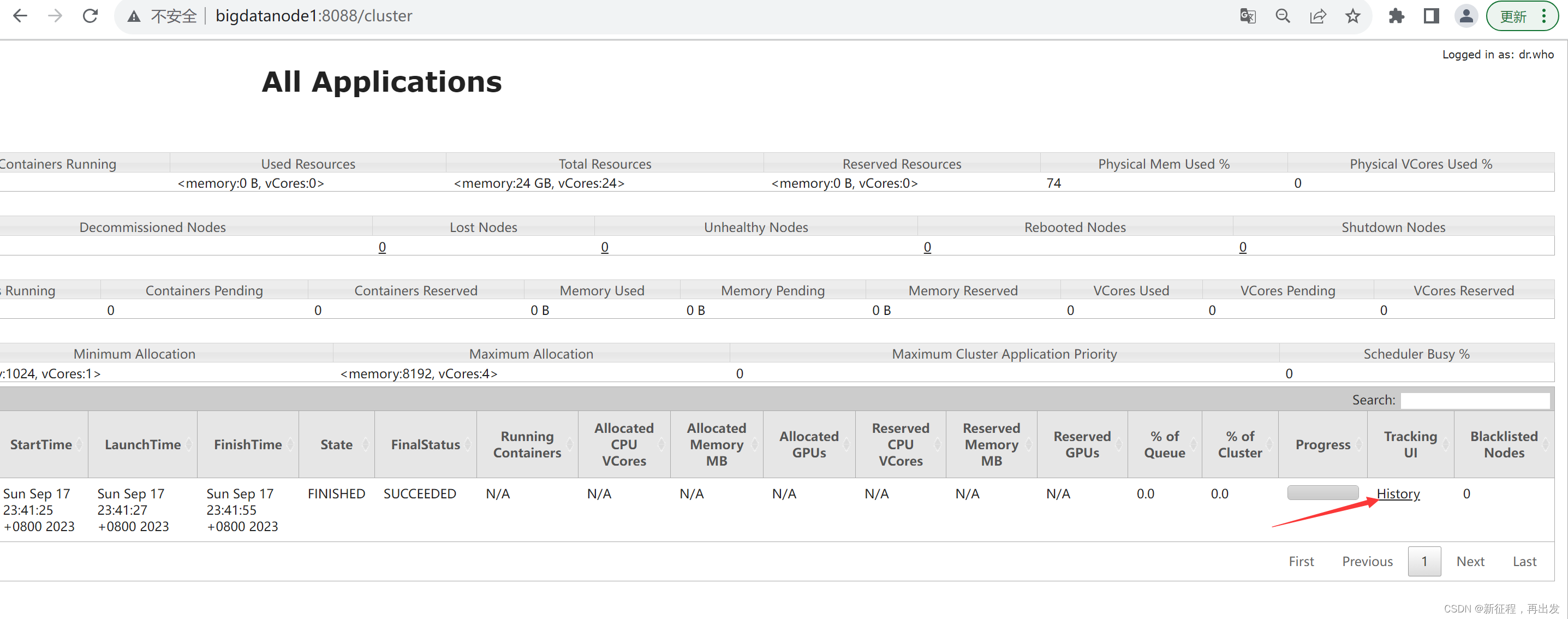Toggle the browser side panel icon
The width and height of the screenshot is (1568, 619).
(x=1431, y=16)
